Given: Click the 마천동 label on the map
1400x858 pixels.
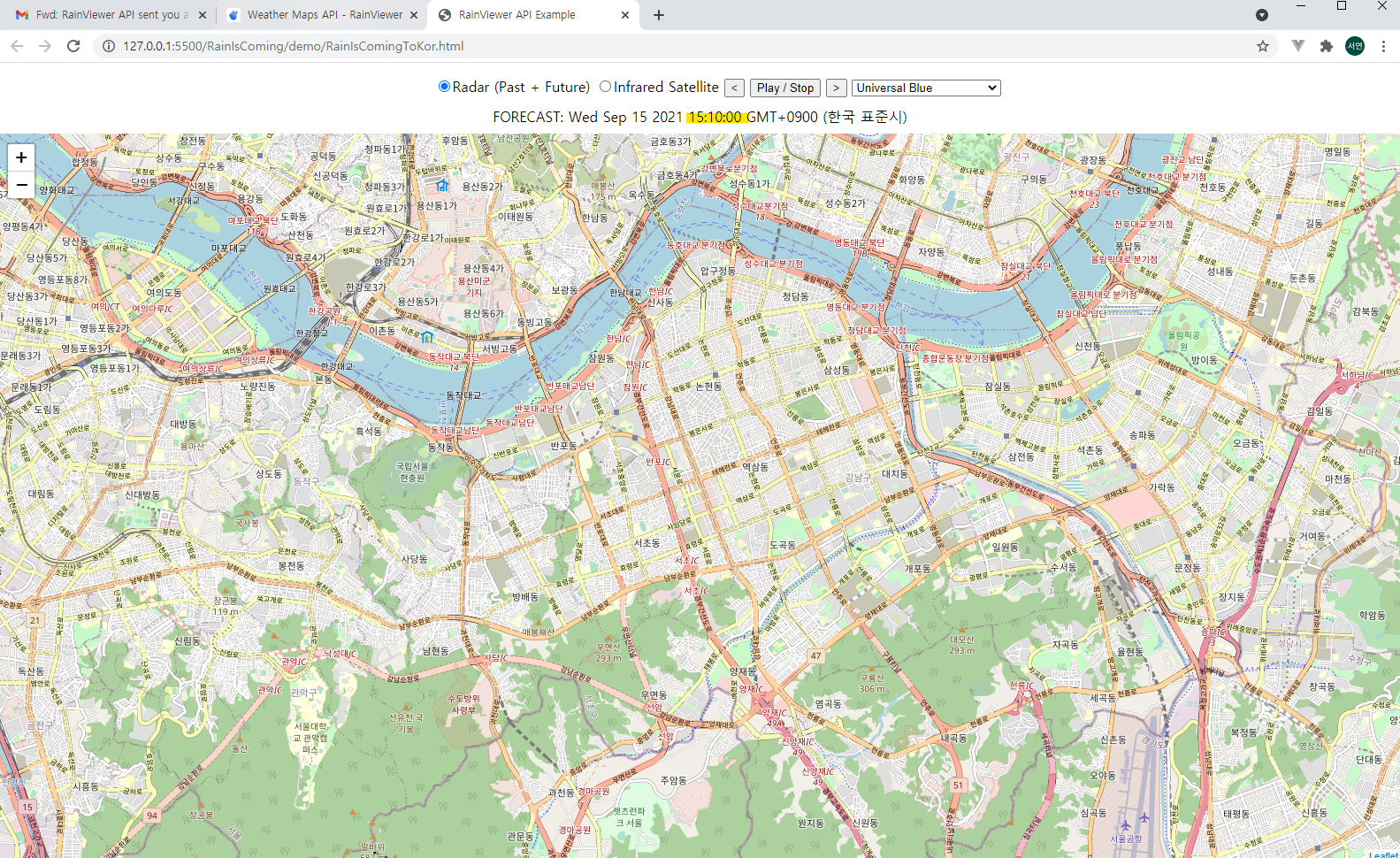Looking at the screenshot, I should (x=1338, y=479).
